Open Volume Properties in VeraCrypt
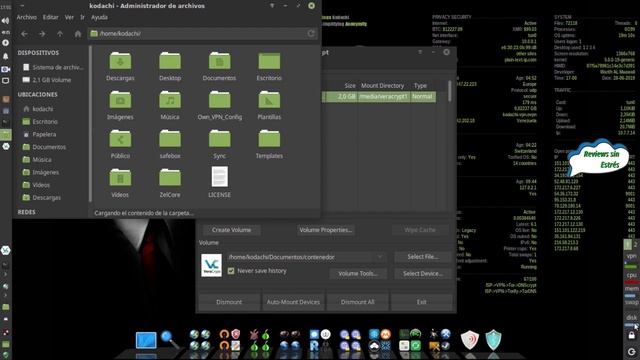The image size is (640, 360). pos(325,230)
